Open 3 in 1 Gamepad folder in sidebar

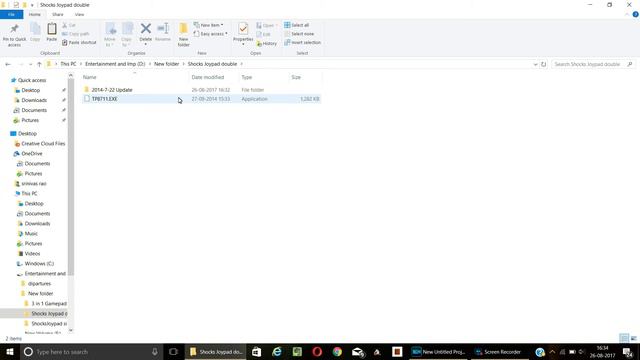[49, 304]
